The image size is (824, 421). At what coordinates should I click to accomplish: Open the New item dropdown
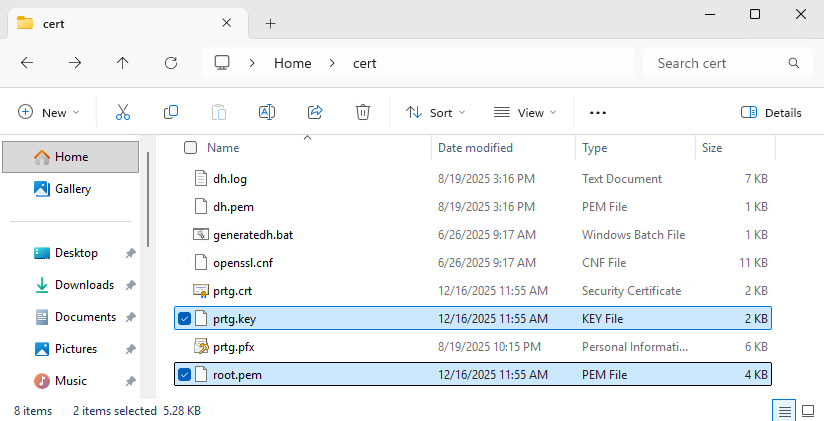(x=49, y=113)
